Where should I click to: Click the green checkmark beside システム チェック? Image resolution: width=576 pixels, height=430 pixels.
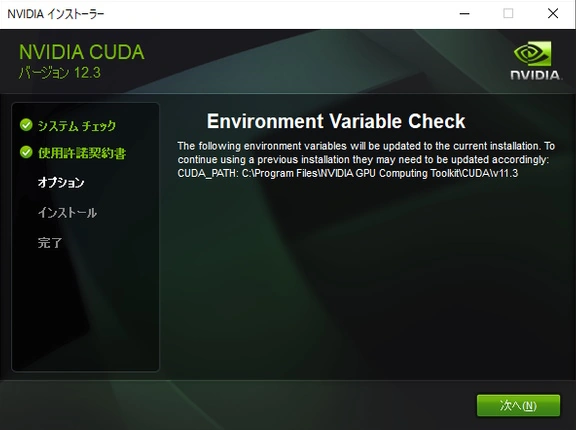point(26,125)
